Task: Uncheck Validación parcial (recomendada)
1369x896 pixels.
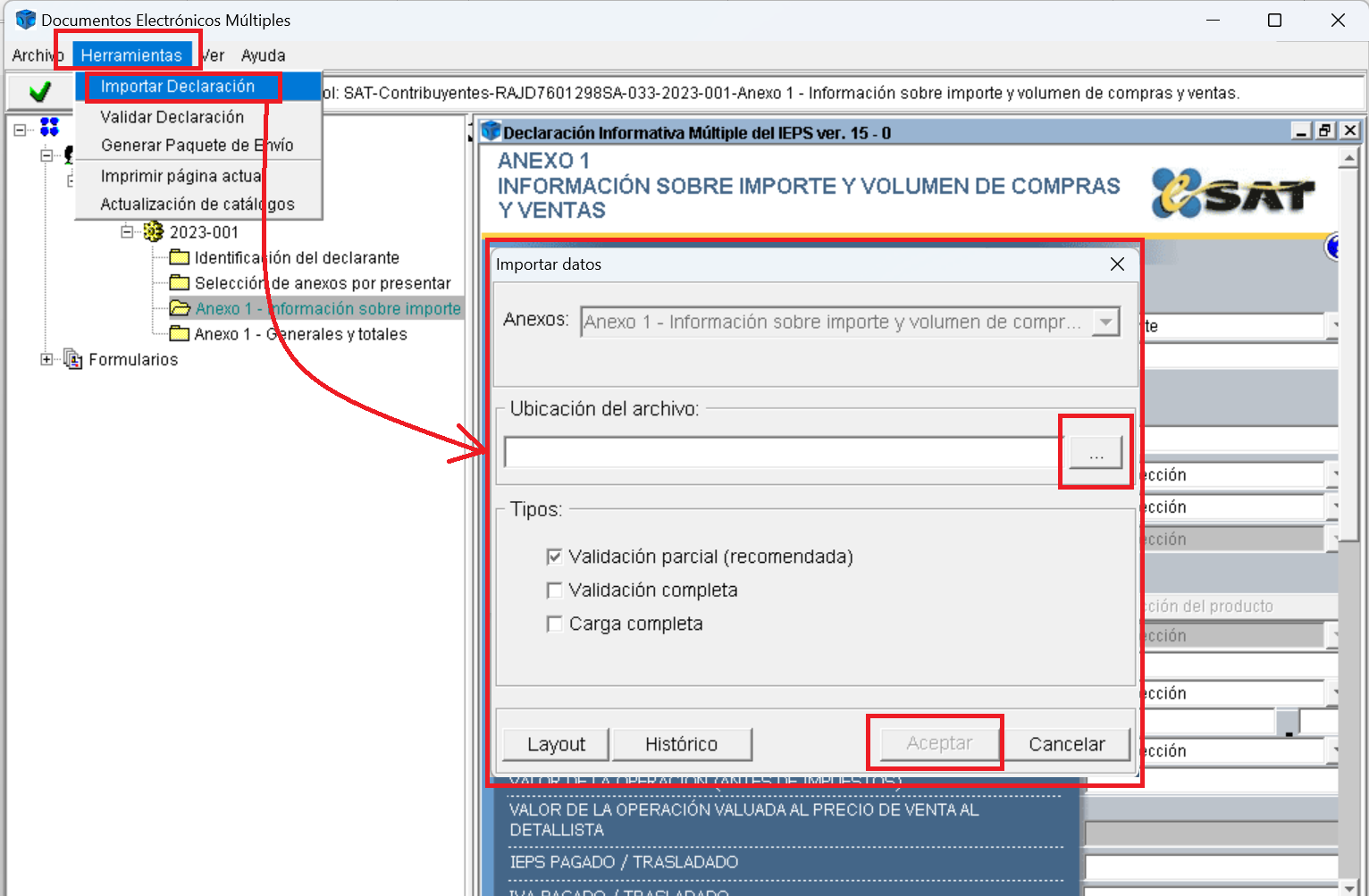Action: click(x=554, y=557)
